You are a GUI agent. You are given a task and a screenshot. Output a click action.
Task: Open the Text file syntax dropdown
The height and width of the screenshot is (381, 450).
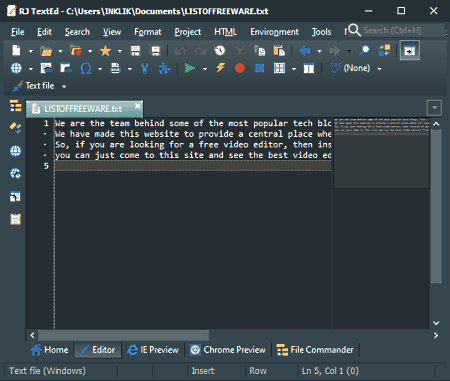tap(64, 86)
